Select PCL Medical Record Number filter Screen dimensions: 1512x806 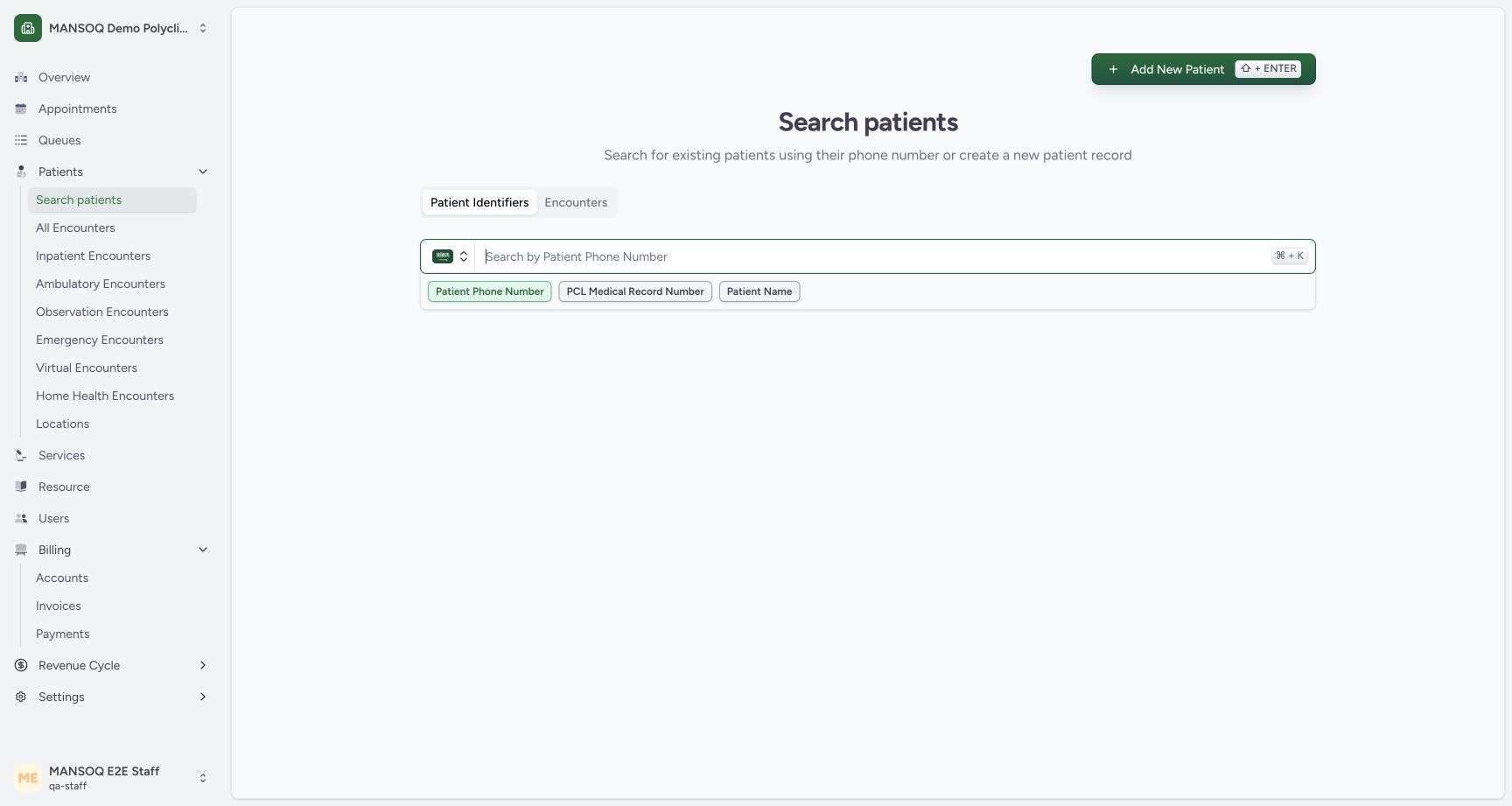(635, 291)
